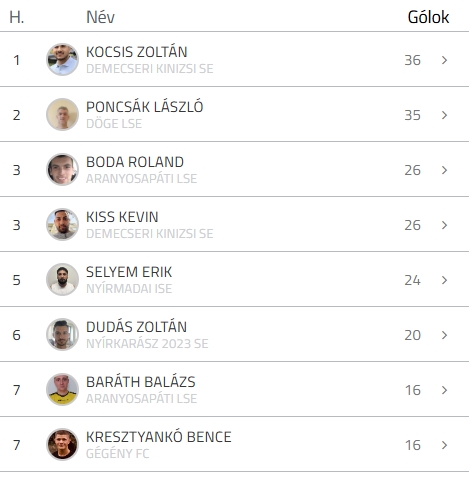Open the Kresztyankó Bence player name
Image resolution: width=469 pixels, height=492 pixels.
point(159,437)
